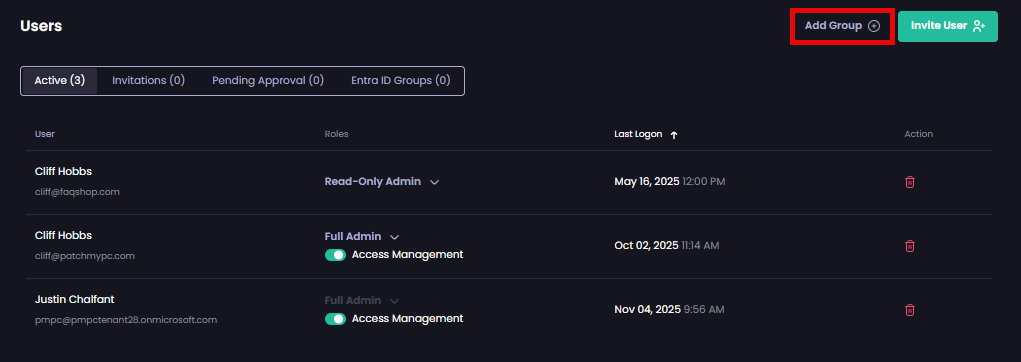Image resolution: width=1021 pixels, height=362 pixels.
Task: Switch to the Invitations (0) tab
Action: [x=148, y=81]
